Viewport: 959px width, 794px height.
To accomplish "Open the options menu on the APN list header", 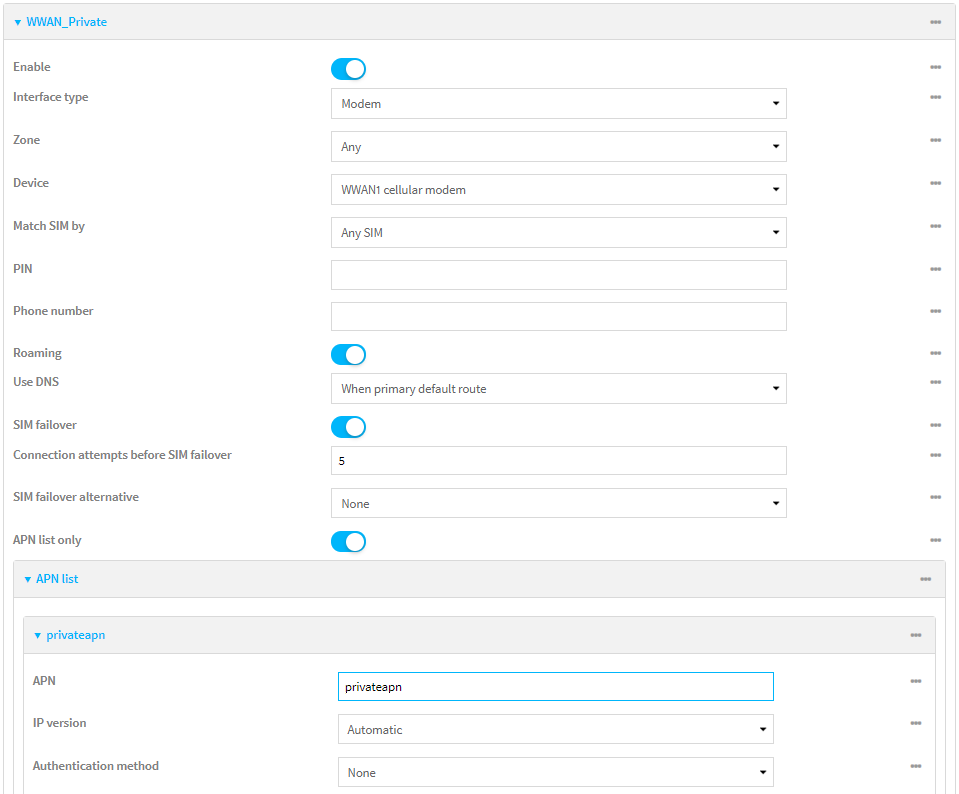I will [x=923, y=578].
